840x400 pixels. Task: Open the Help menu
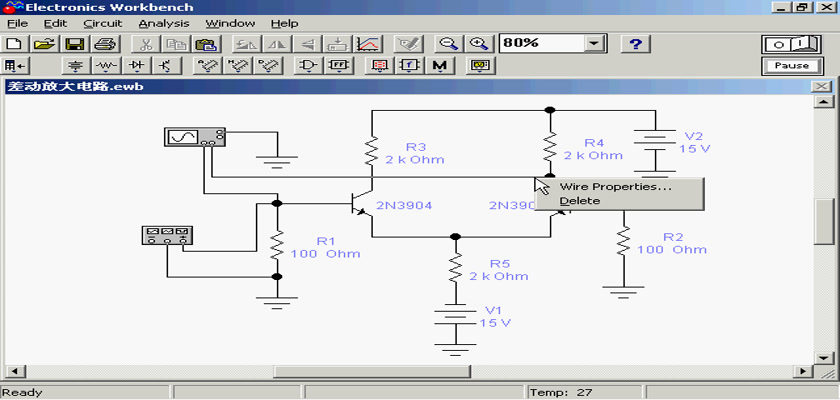click(x=284, y=24)
